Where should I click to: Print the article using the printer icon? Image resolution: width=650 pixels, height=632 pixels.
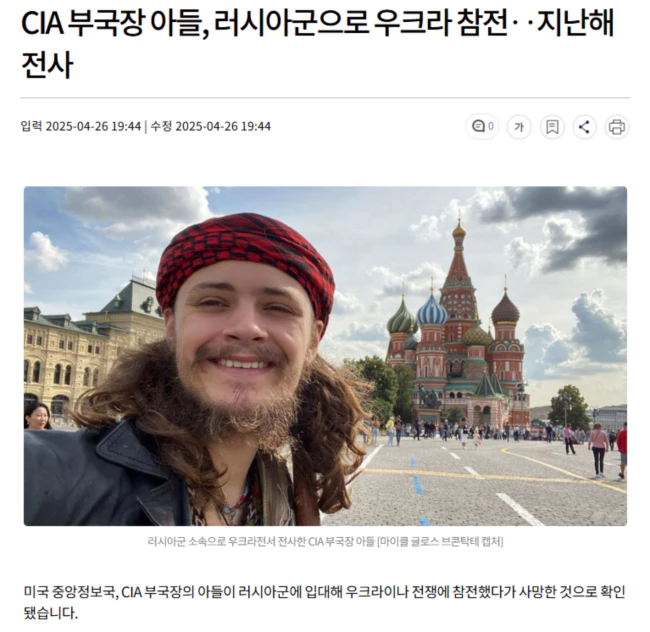coord(616,127)
